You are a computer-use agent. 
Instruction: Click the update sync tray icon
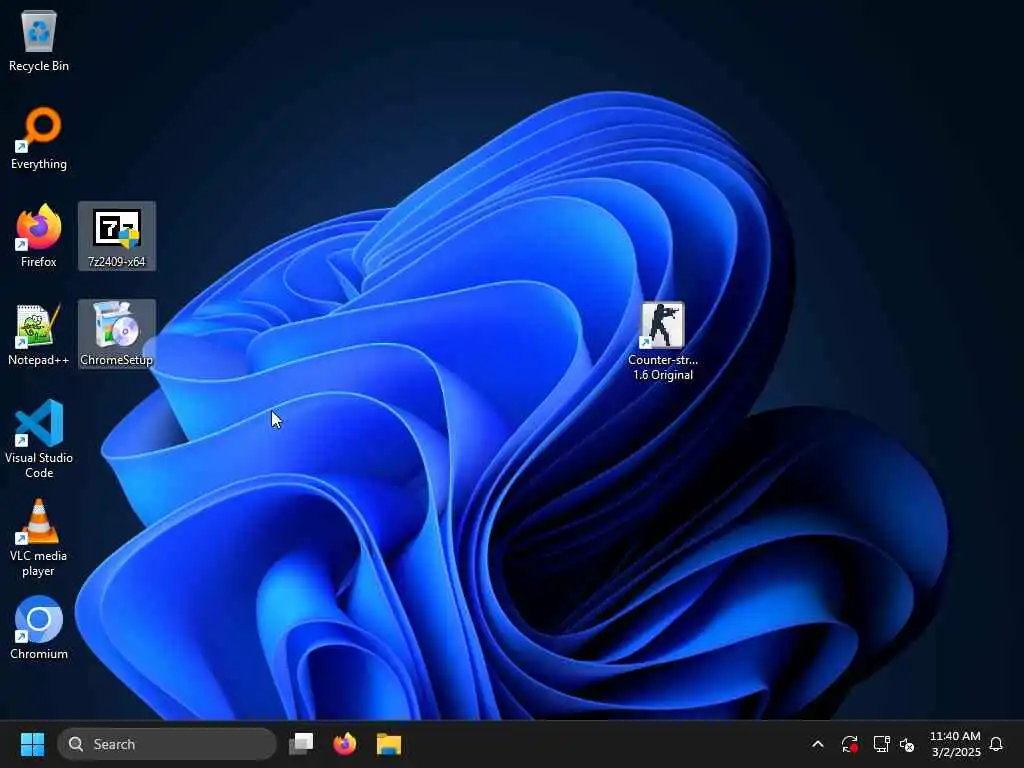click(850, 744)
